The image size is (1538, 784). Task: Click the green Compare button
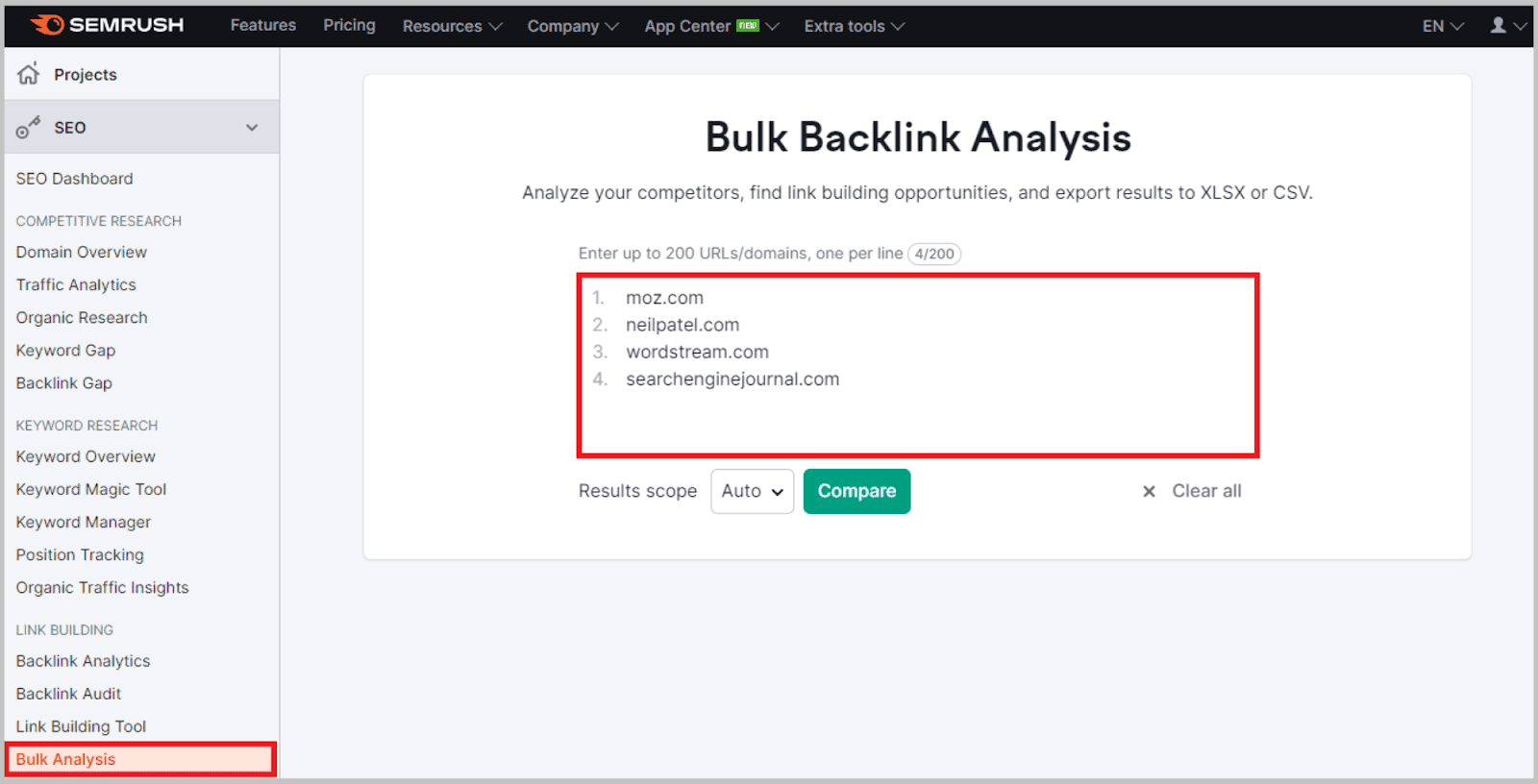click(x=856, y=491)
